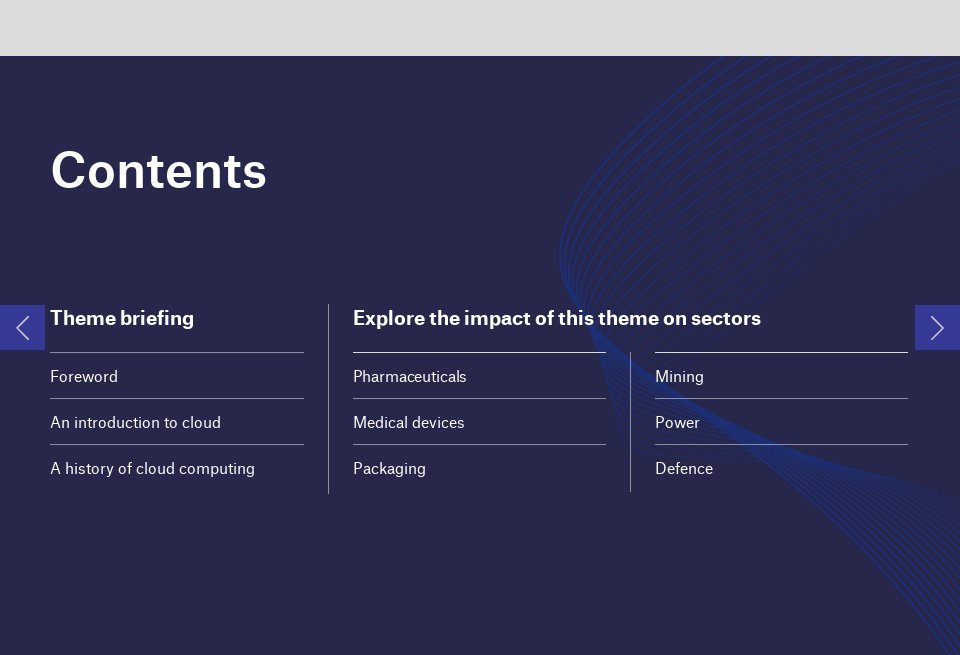960x655 pixels.
Task: Open A history of cloud computing
Action: tap(152, 469)
